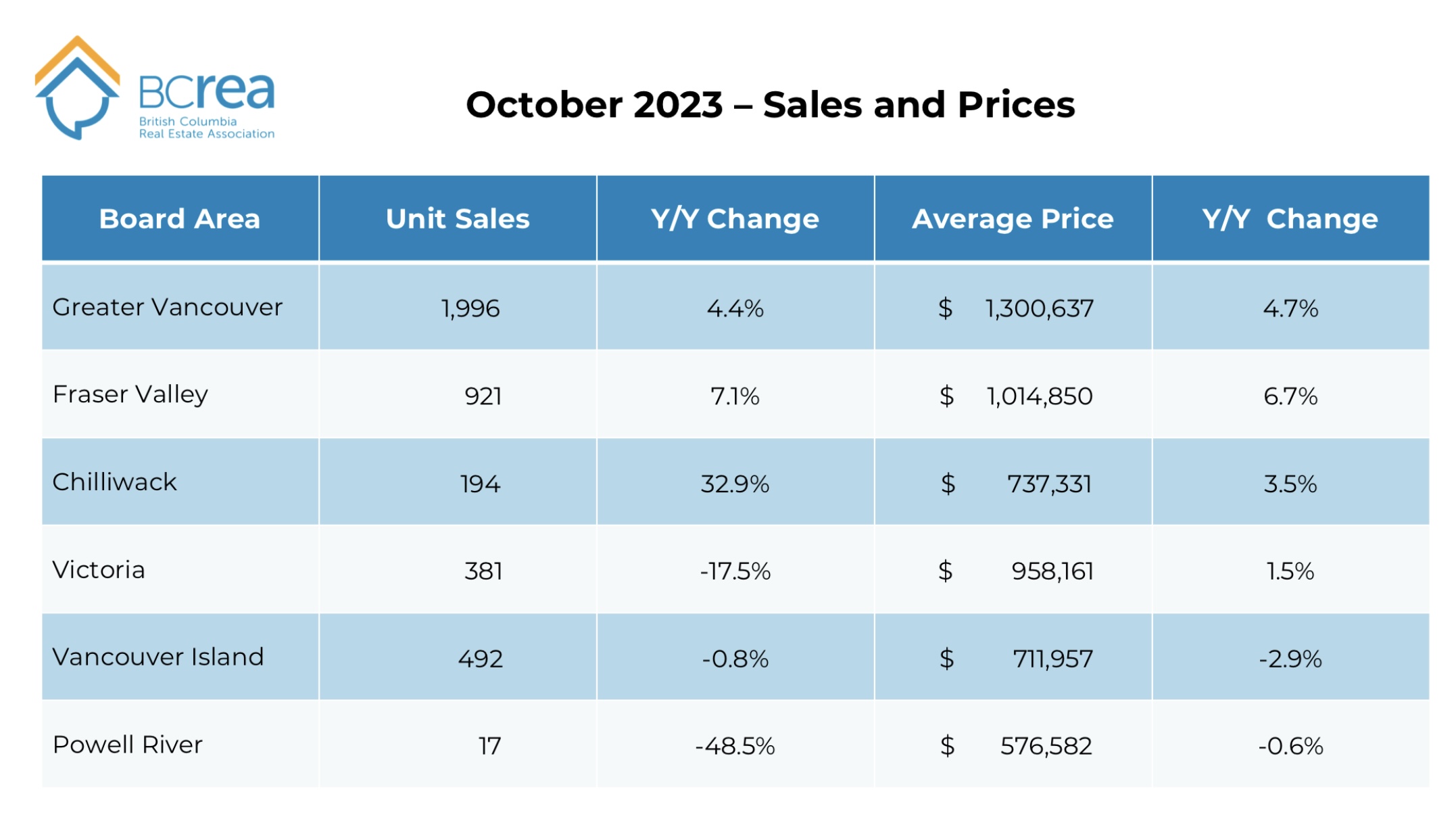Image resolution: width=1456 pixels, height=823 pixels.
Task: Click the Average Price column header
Action: [x=1013, y=219]
